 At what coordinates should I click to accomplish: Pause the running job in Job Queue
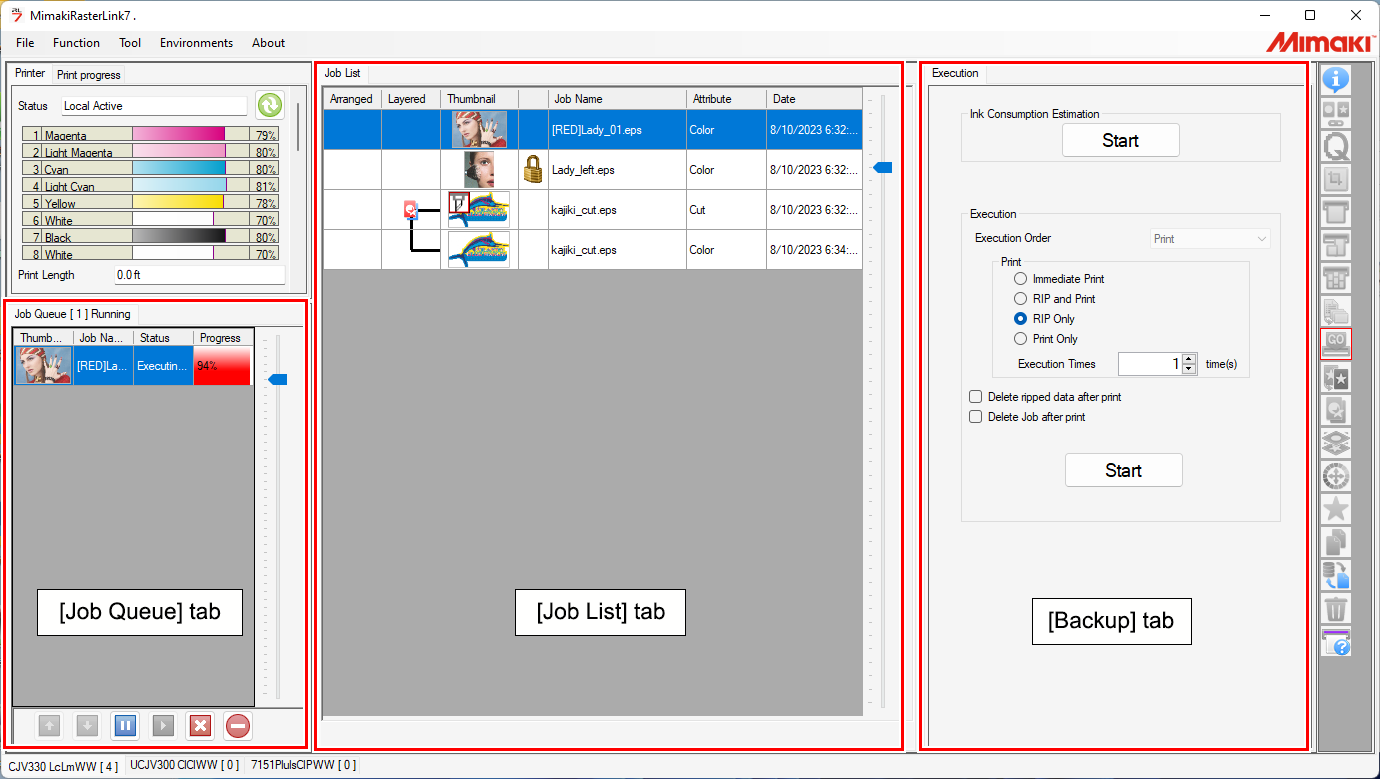pos(124,726)
